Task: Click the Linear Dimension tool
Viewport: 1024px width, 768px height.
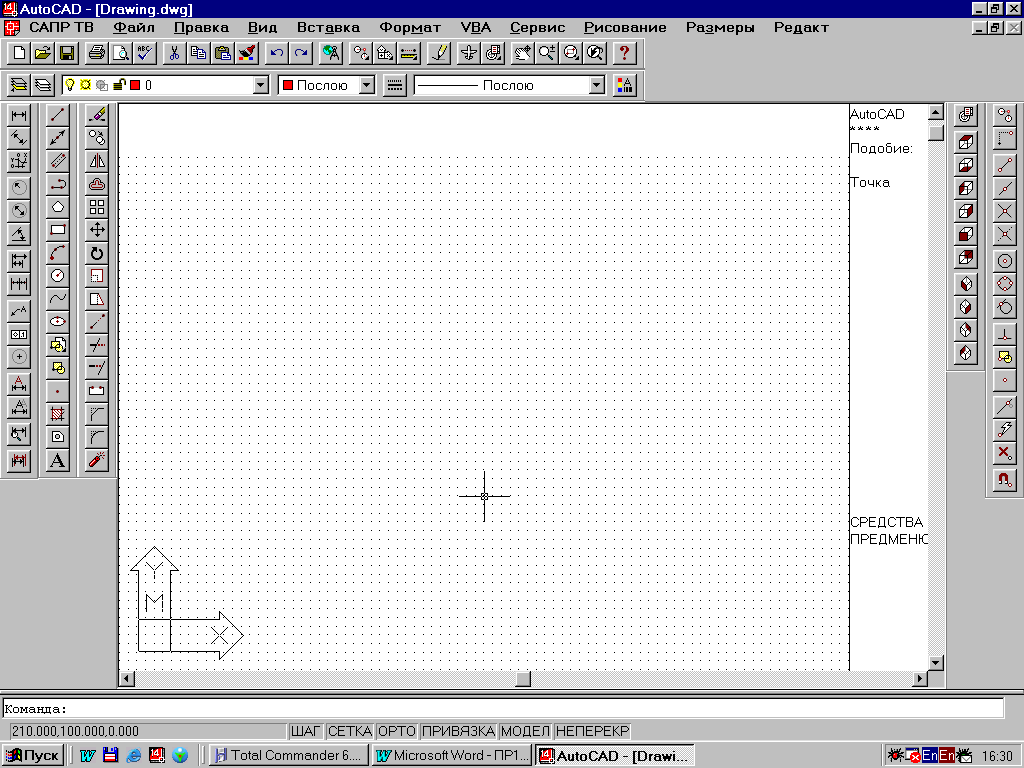Action: point(19,116)
